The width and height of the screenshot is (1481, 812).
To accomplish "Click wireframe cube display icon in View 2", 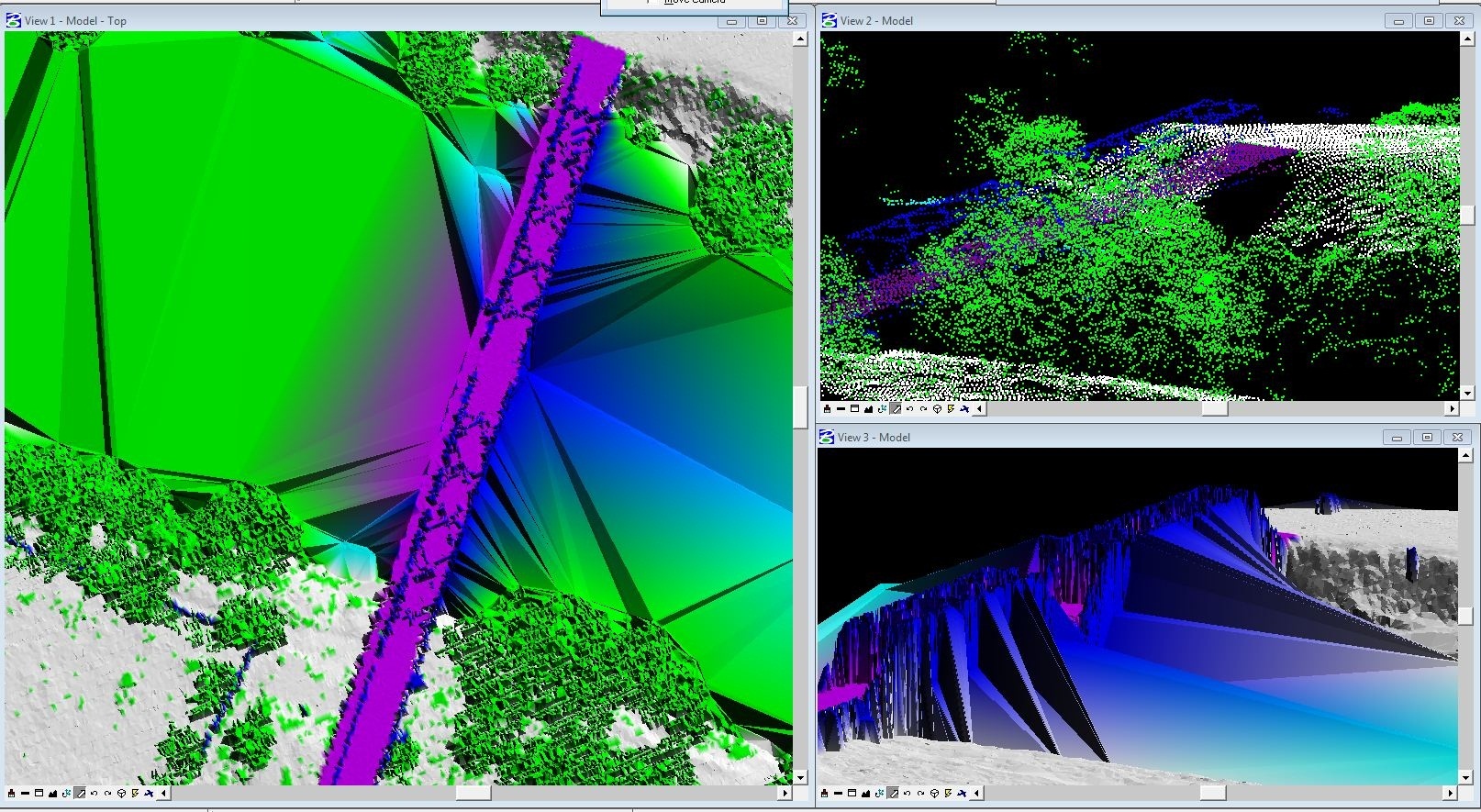I will point(937,409).
